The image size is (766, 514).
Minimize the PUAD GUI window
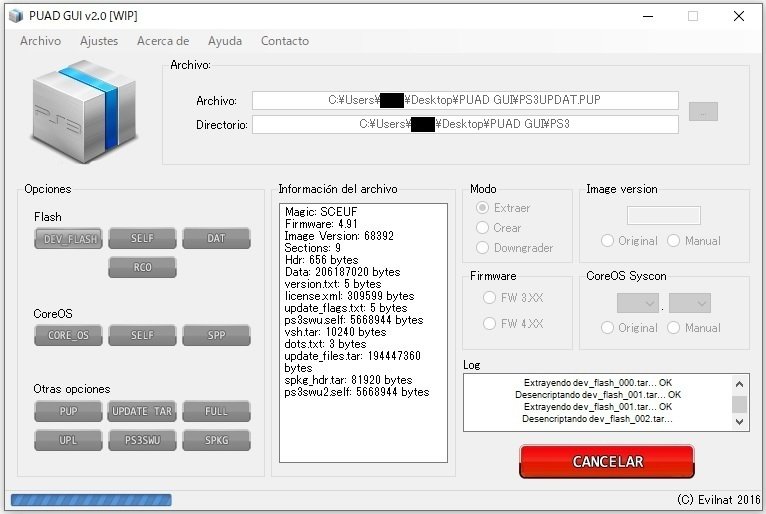tap(648, 16)
